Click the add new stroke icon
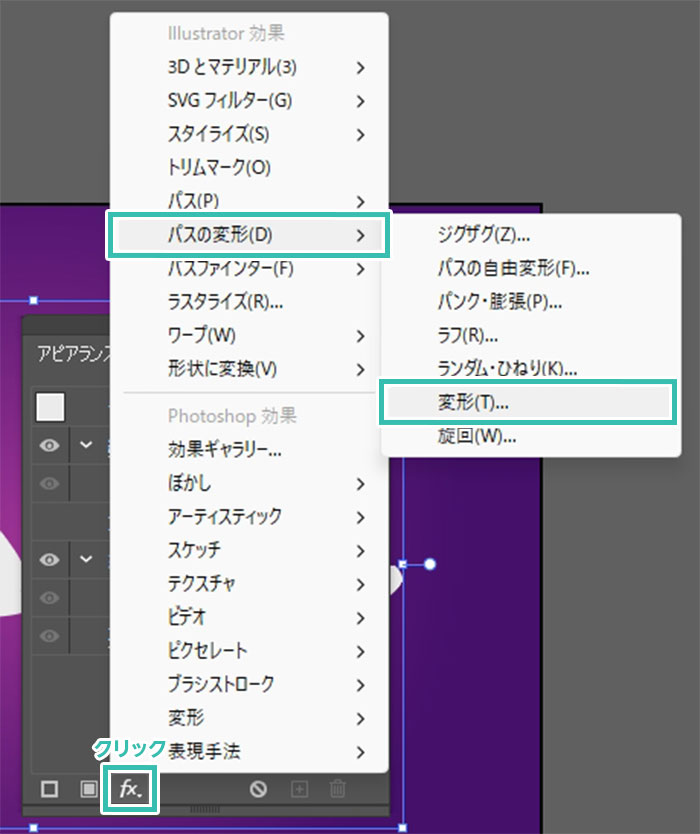The image size is (700, 834). pyautogui.click(x=49, y=789)
